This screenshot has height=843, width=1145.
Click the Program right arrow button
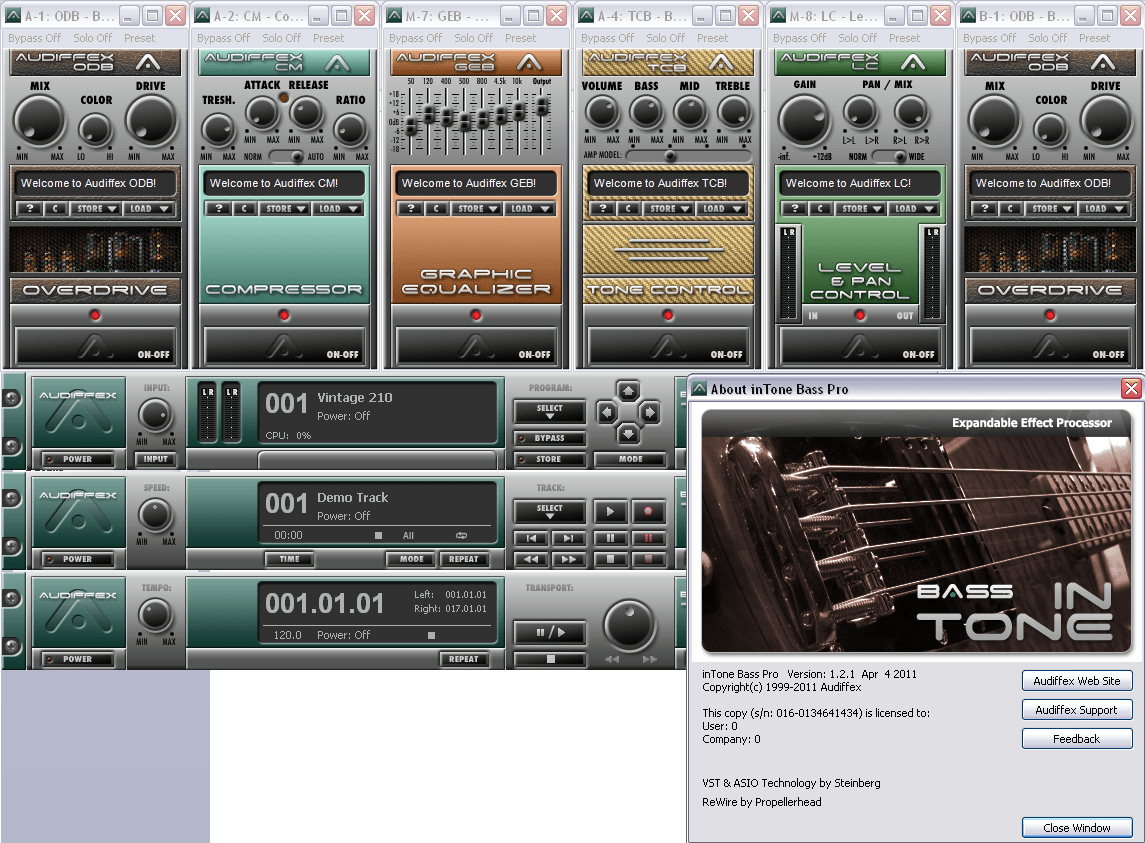[x=649, y=412]
